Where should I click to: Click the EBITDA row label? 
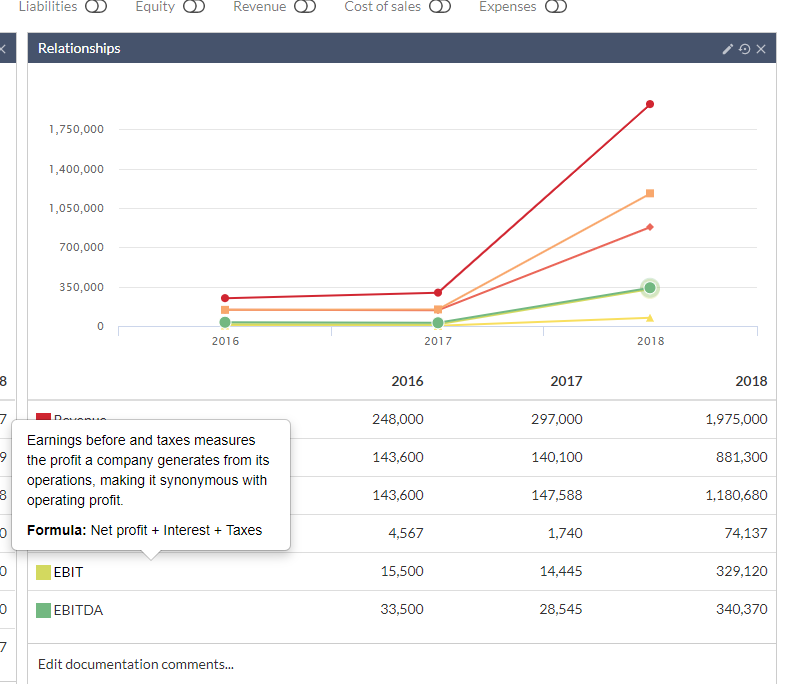(x=78, y=610)
